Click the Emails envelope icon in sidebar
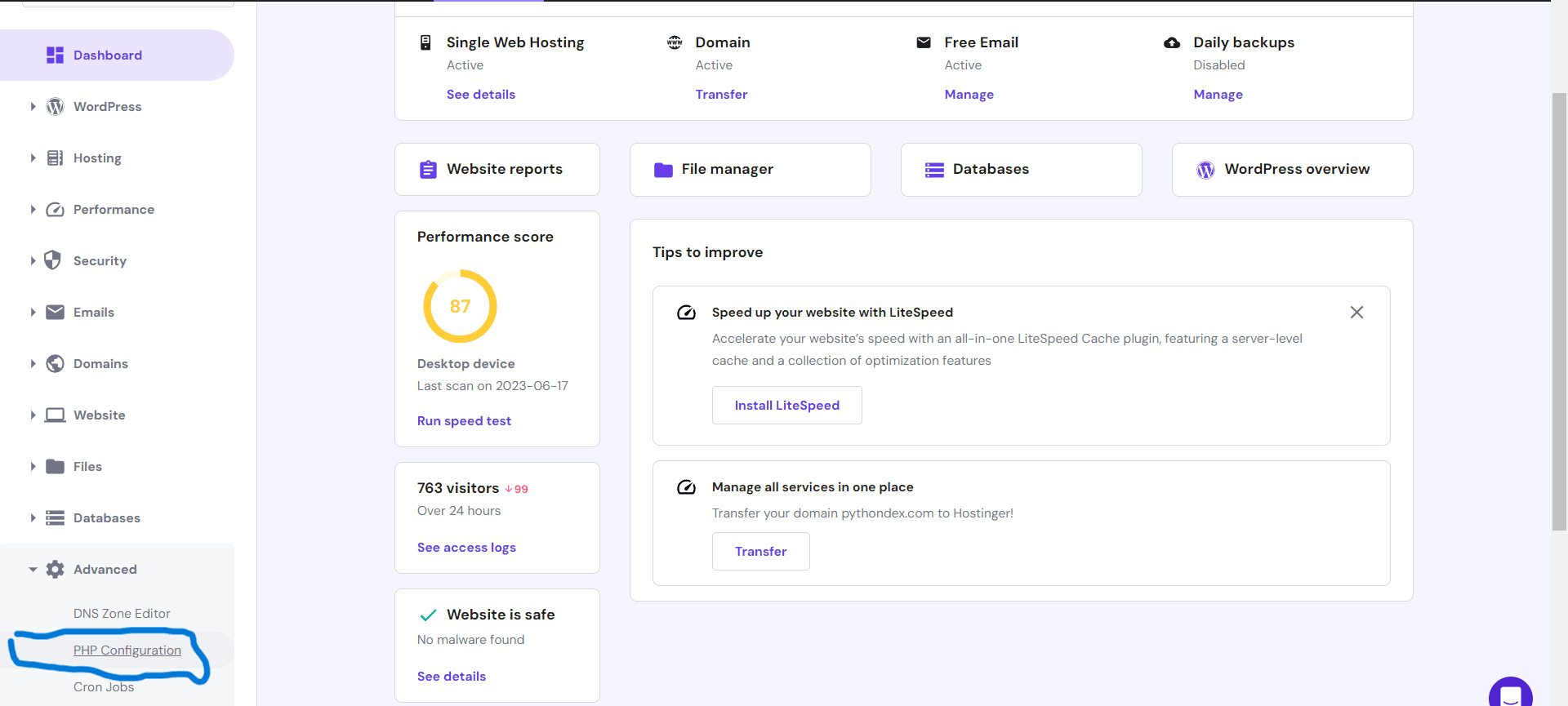Image resolution: width=1568 pixels, height=706 pixels. click(x=55, y=312)
